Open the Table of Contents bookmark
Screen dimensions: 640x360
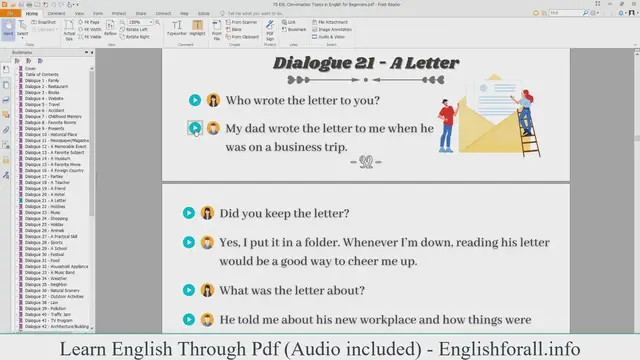tap(42, 74)
